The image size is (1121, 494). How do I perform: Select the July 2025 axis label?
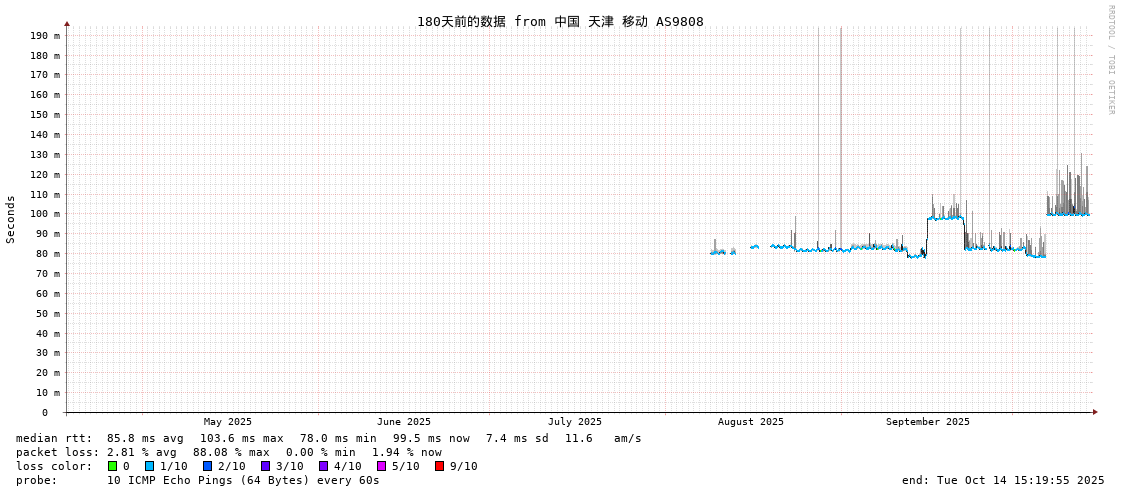point(575,422)
